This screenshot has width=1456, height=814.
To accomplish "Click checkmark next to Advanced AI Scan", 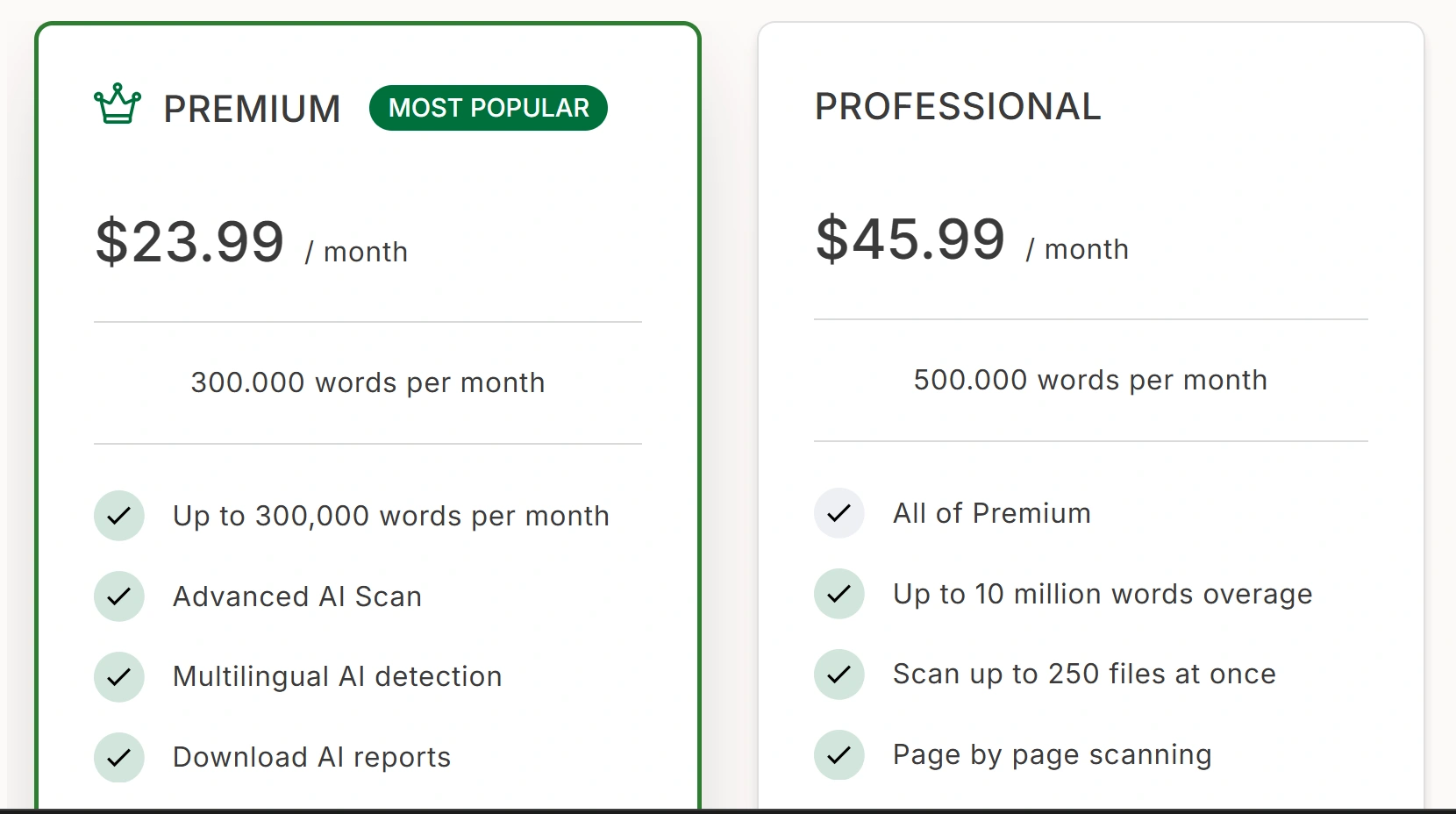I will point(119,596).
